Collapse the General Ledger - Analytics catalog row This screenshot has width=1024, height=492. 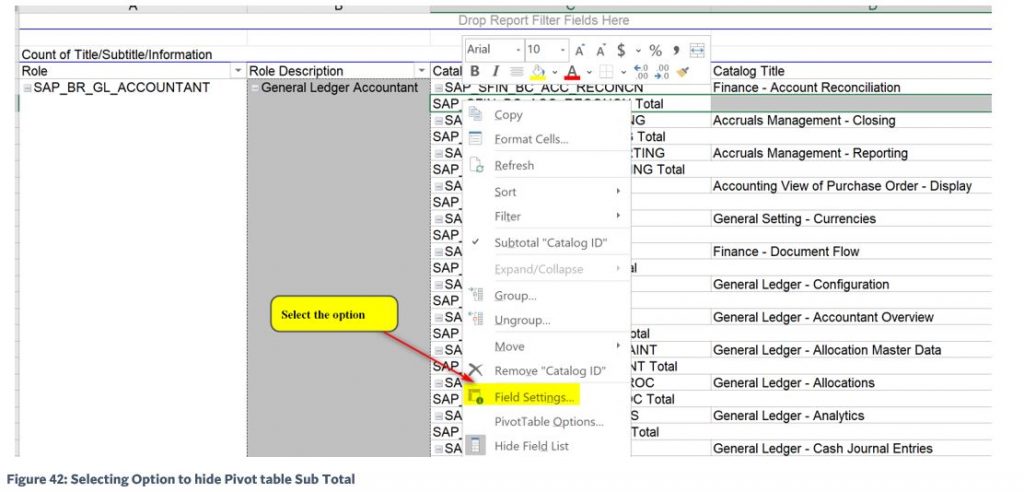439,416
